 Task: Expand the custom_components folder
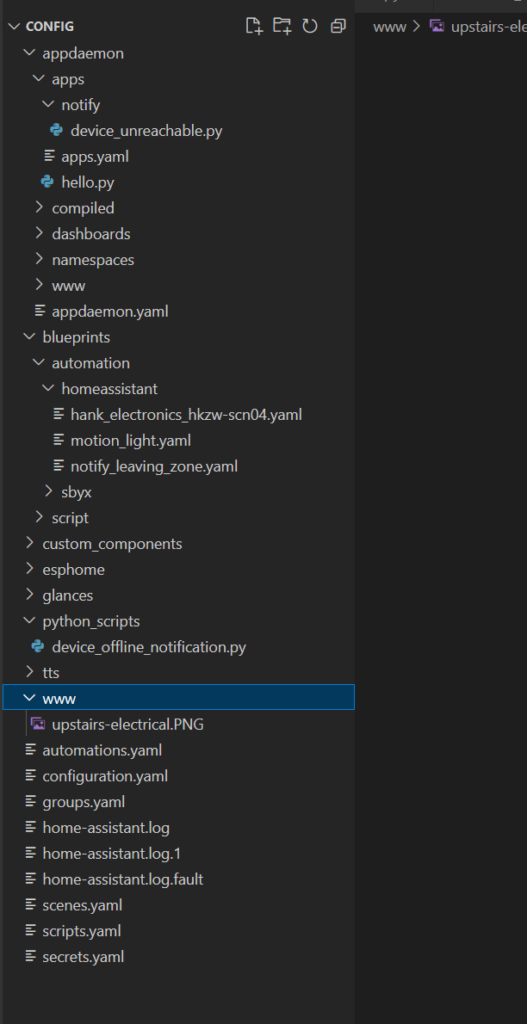point(29,543)
